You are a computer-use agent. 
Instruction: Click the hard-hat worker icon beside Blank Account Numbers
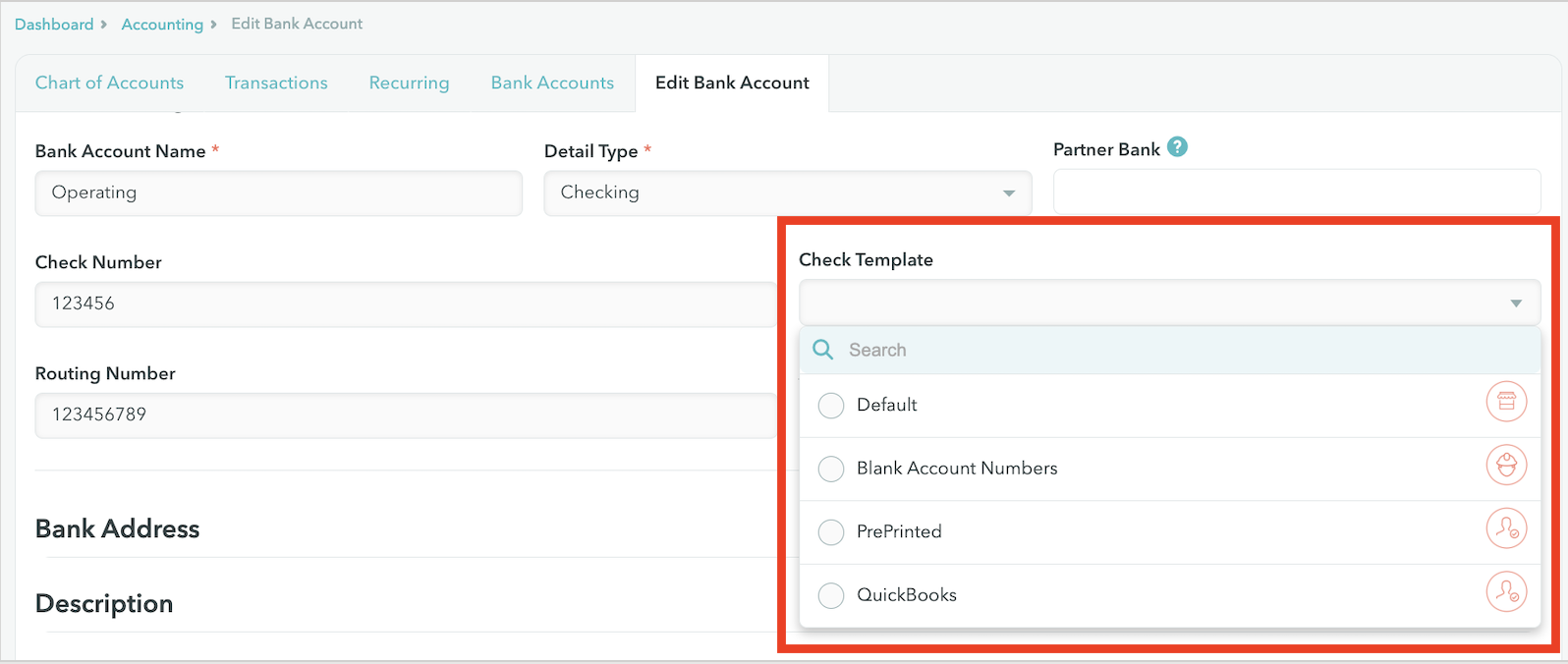tap(1506, 465)
